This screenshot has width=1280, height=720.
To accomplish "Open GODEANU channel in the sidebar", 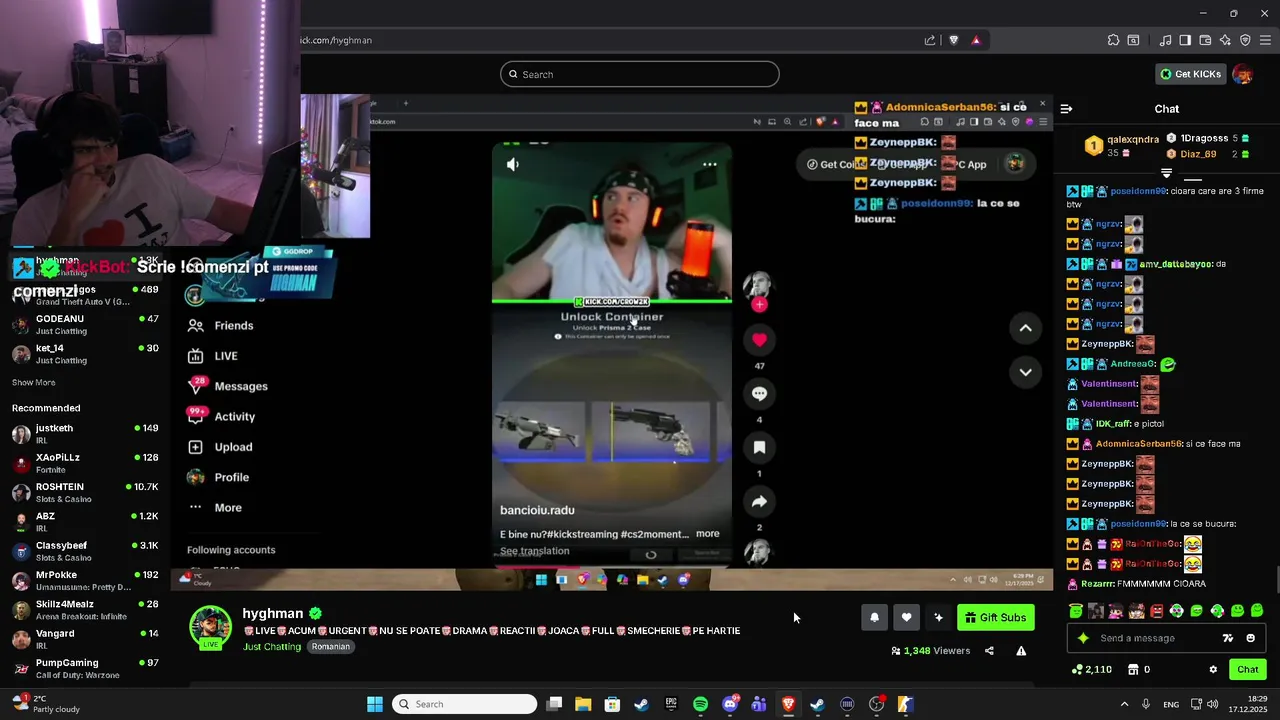I will (x=85, y=325).
